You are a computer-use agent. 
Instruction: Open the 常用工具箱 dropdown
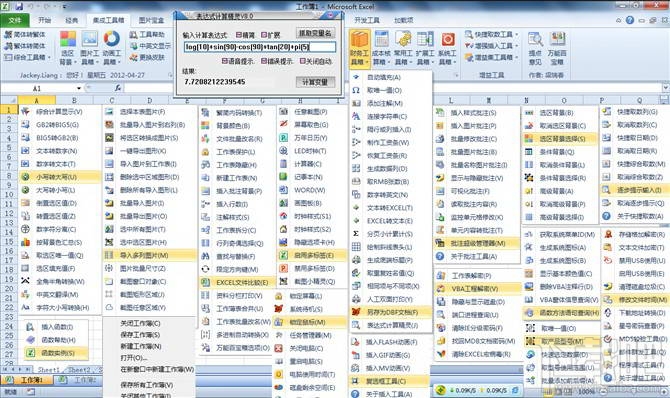click(403, 48)
